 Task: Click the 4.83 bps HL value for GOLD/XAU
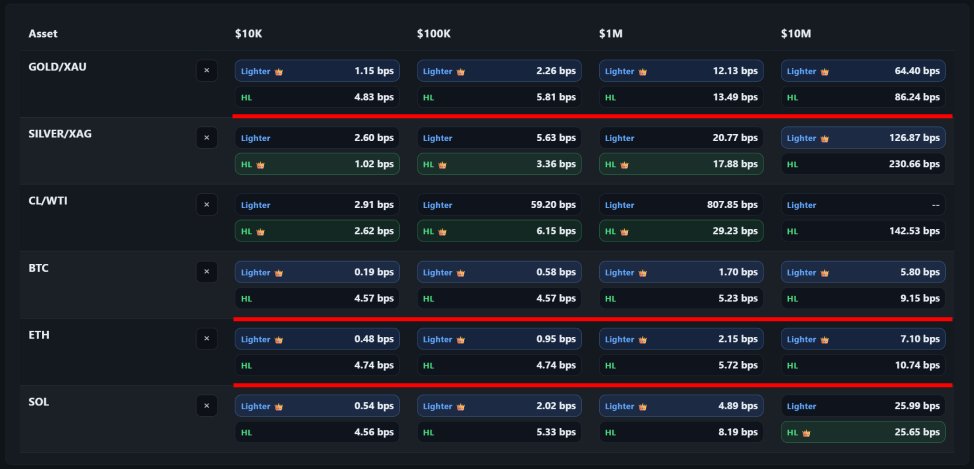pos(374,98)
